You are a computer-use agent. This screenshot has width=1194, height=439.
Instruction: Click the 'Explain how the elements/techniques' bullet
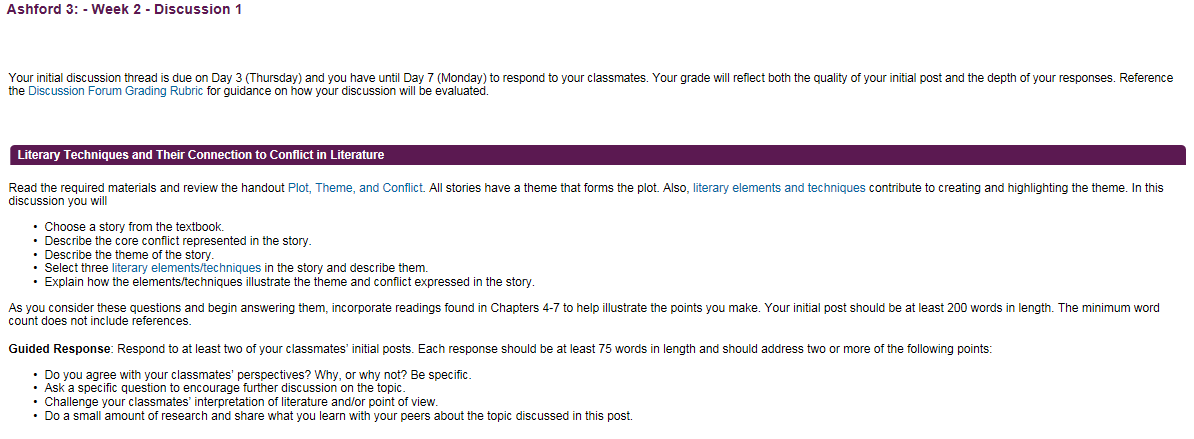click(x=289, y=282)
